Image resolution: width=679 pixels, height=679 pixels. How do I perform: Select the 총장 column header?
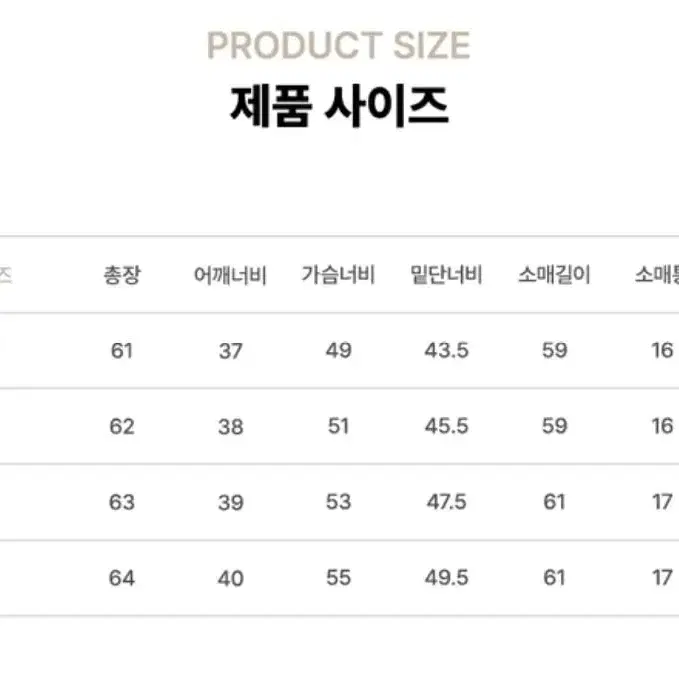(x=122, y=275)
